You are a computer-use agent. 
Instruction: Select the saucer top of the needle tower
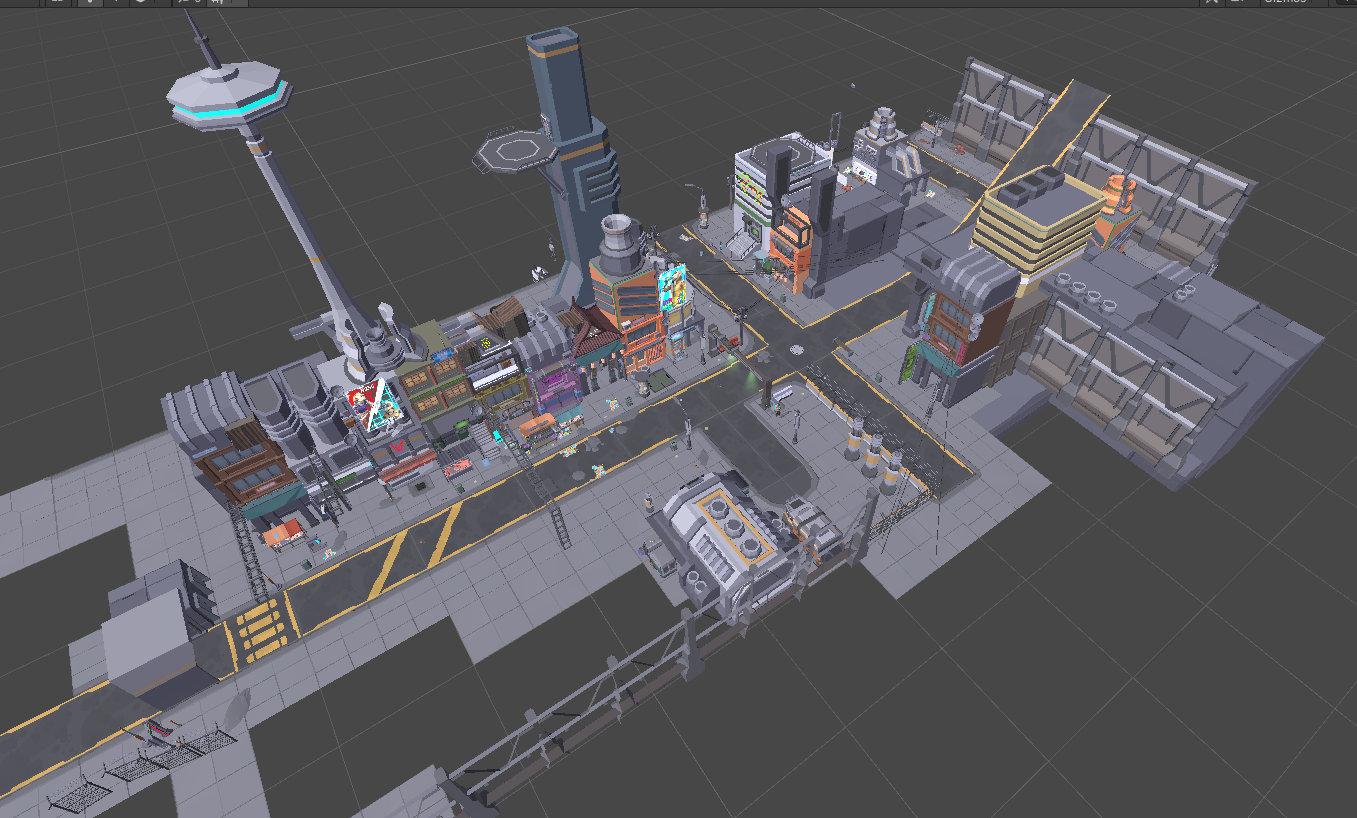229,97
